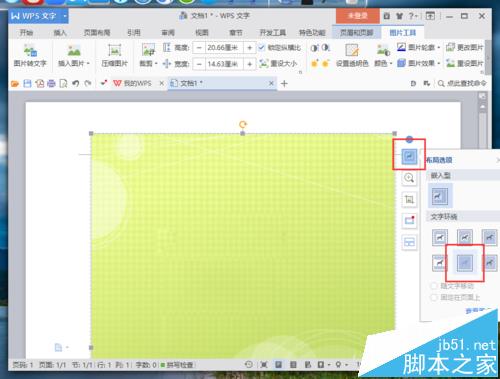Expand the 插入图片 dropdown arrow
500x379 pixels.
[x=88, y=63]
